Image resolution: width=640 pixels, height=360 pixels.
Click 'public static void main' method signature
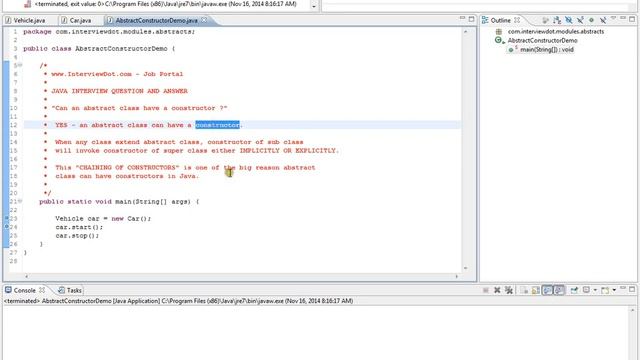pyautogui.click(x=119, y=202)
